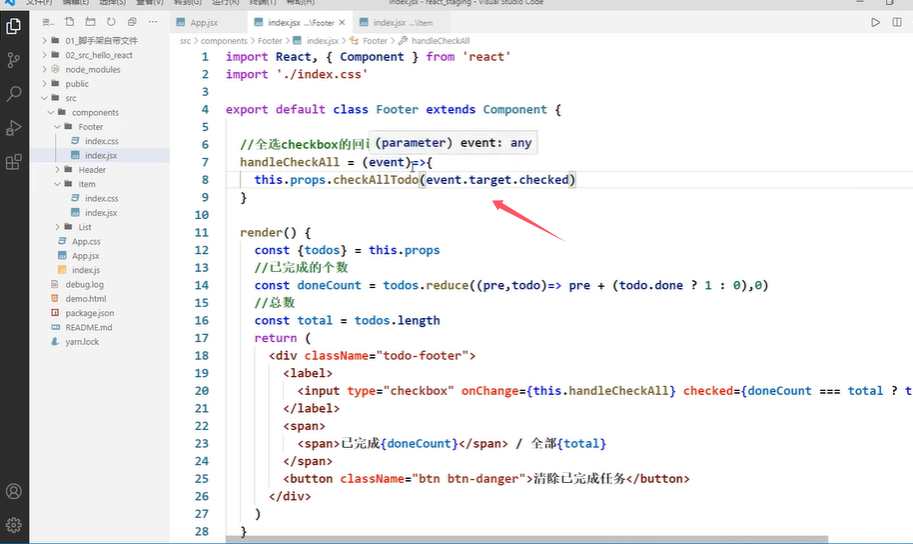Expand the Header folder
913x544 pixels.
click(92, 169)
